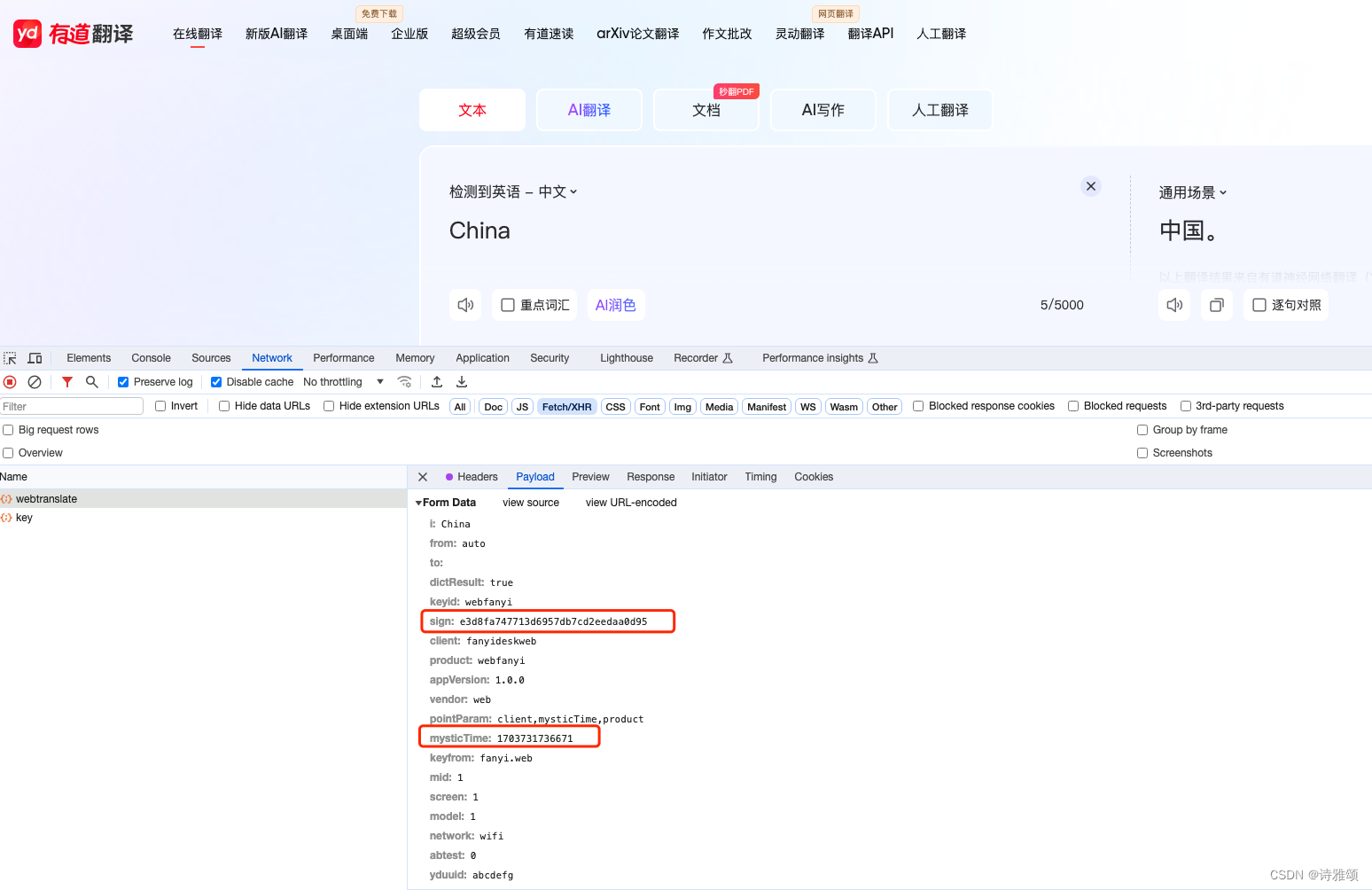
Task: Switch to the Elements panel
Action: click(89, 358)
